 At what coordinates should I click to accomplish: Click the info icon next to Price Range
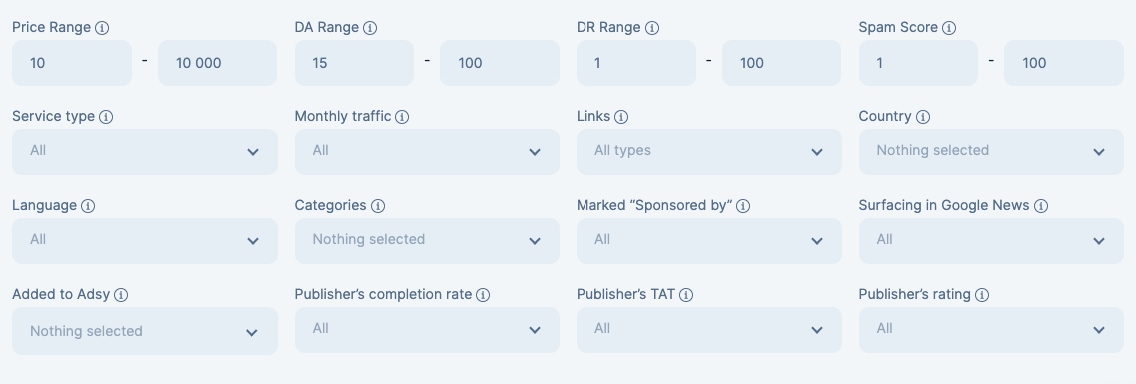pyautogui.click(x=102, y=28)
